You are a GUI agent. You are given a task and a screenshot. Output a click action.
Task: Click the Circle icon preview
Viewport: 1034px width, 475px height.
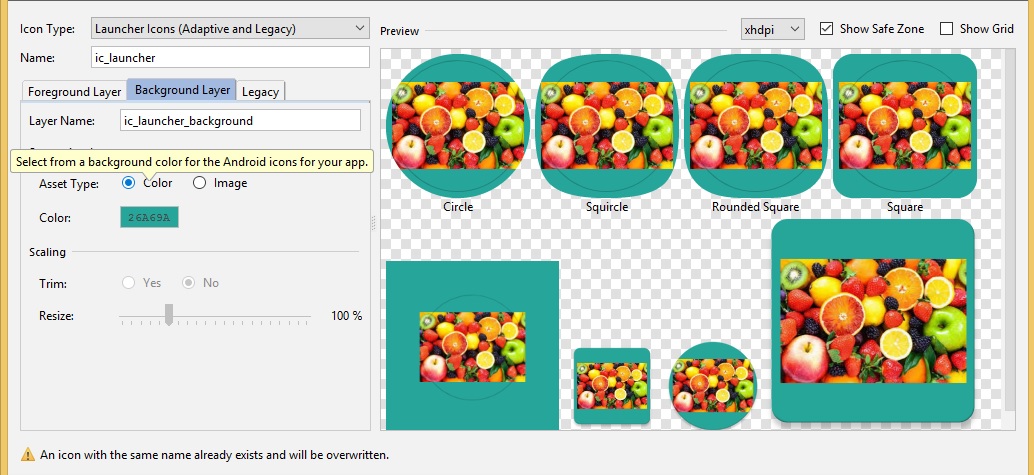click(x=457, y=125)
